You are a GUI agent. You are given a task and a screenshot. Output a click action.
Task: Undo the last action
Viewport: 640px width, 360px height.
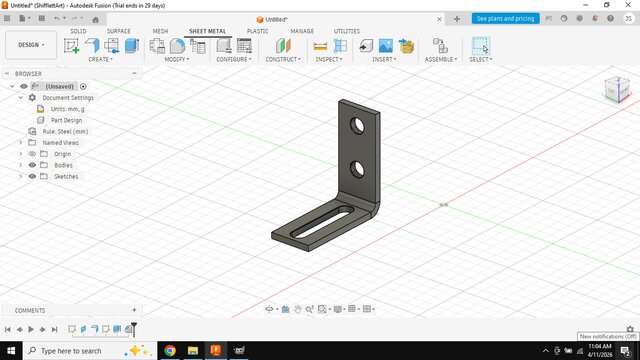click(57, 18)
